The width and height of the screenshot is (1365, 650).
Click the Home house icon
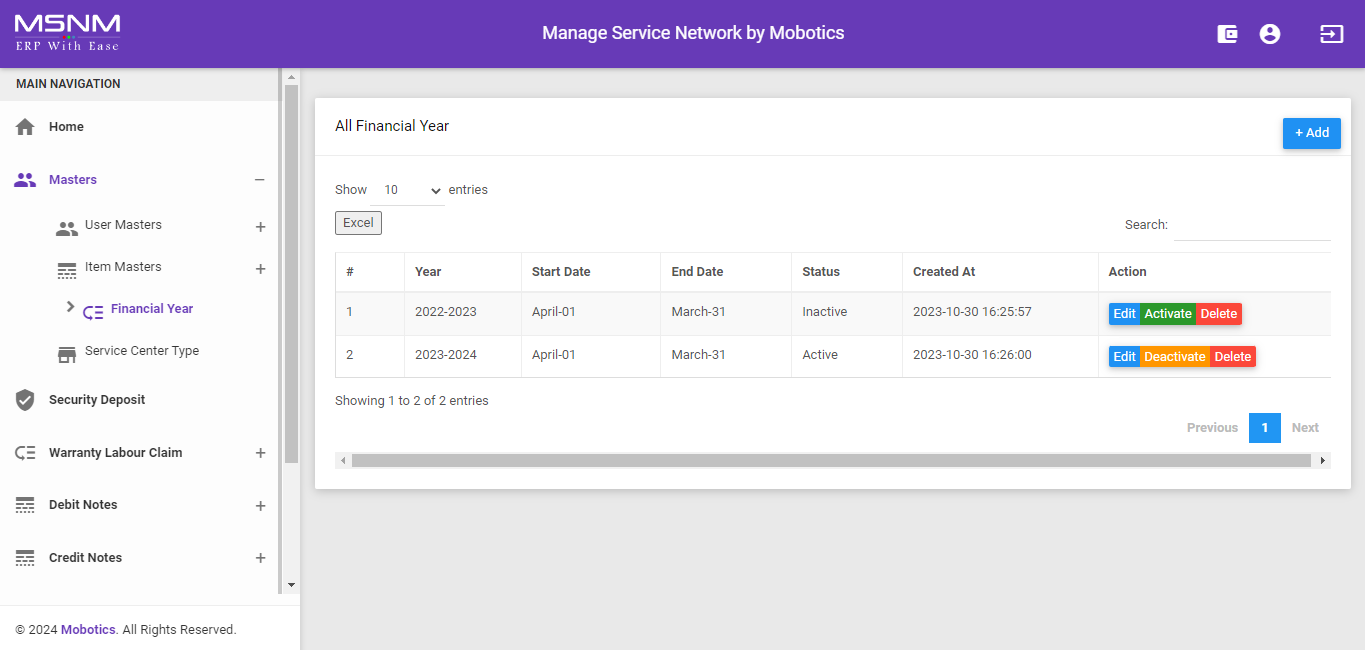[25, 127]
